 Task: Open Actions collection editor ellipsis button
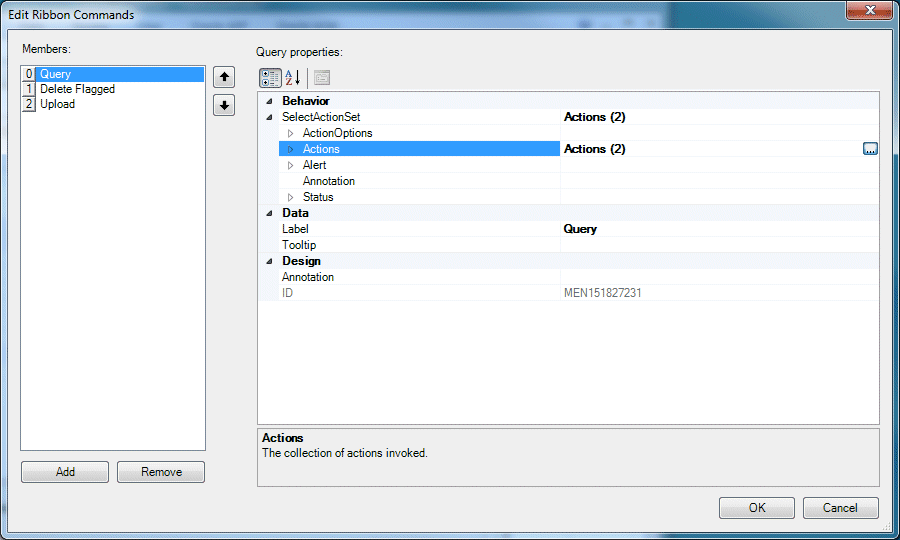click(x=870, y=149)
